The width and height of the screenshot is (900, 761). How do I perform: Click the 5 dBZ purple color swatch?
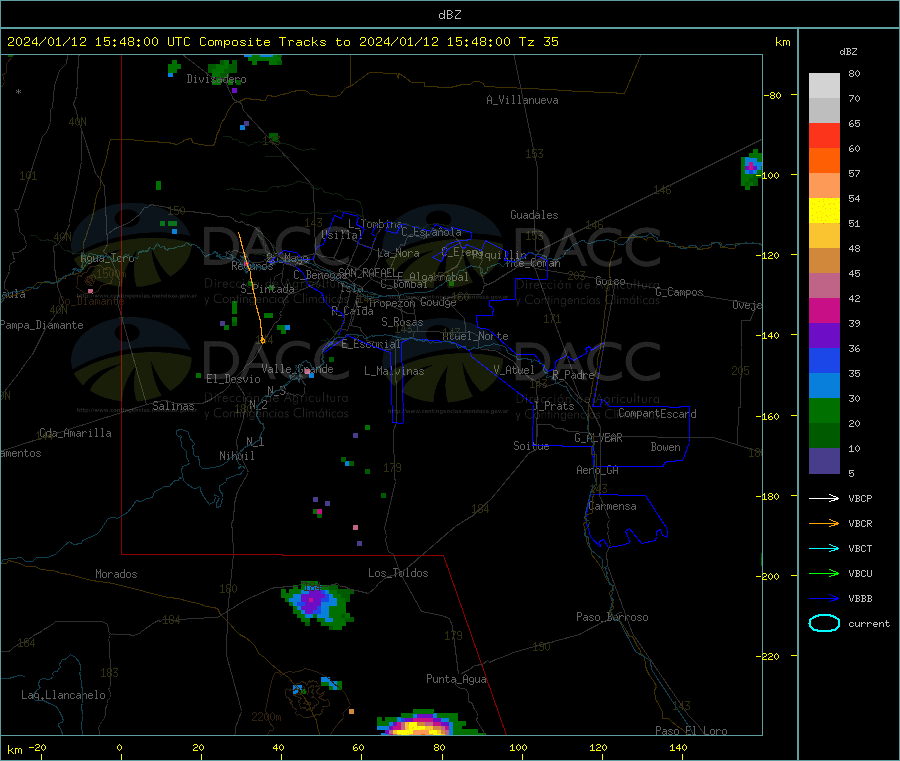coord(824,461)
